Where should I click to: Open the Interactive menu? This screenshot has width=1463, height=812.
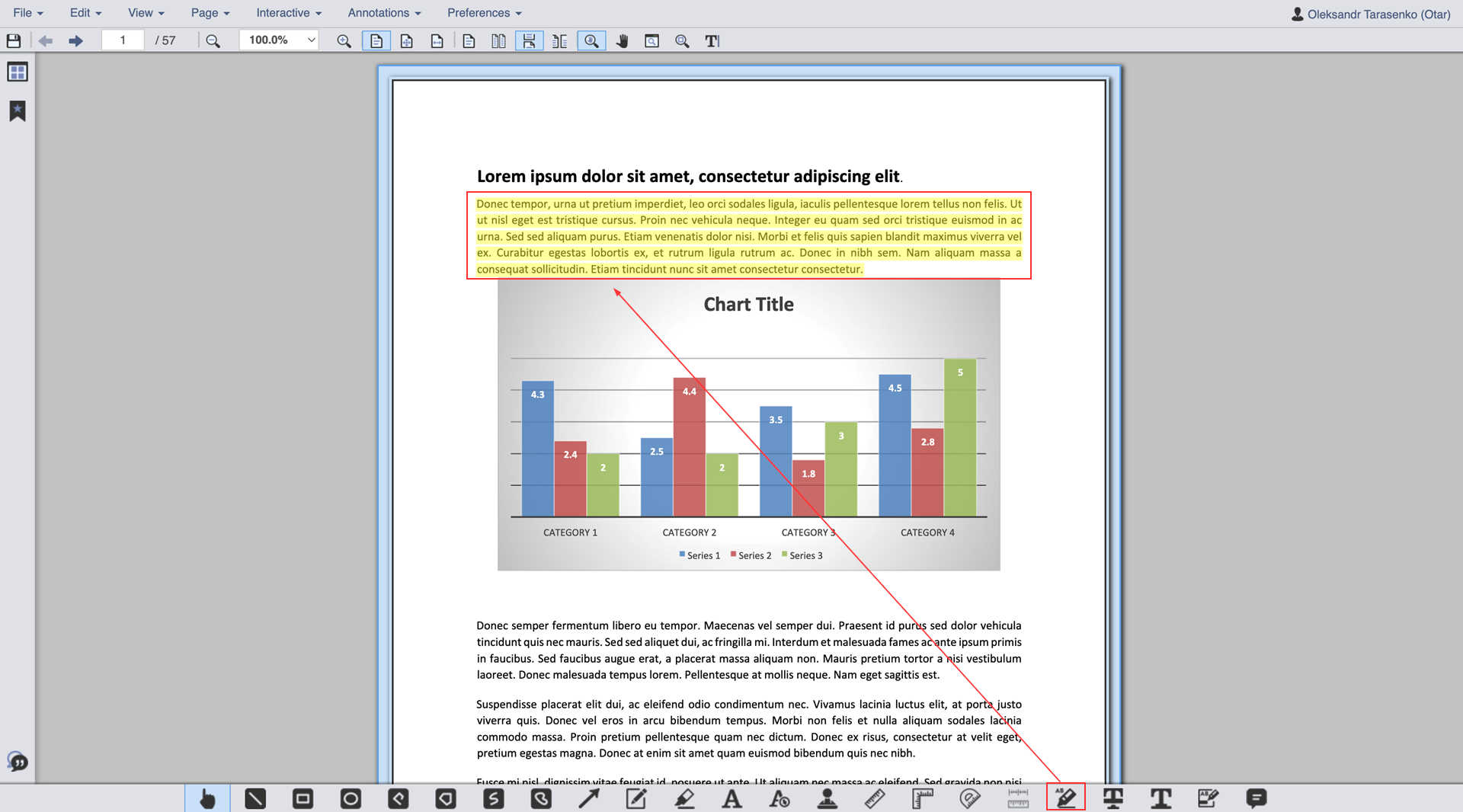(x=288, y=13)
